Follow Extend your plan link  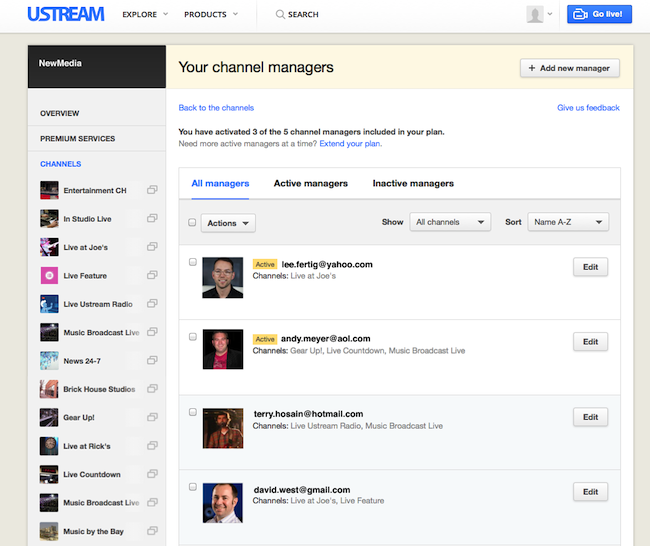click(351, 144)
